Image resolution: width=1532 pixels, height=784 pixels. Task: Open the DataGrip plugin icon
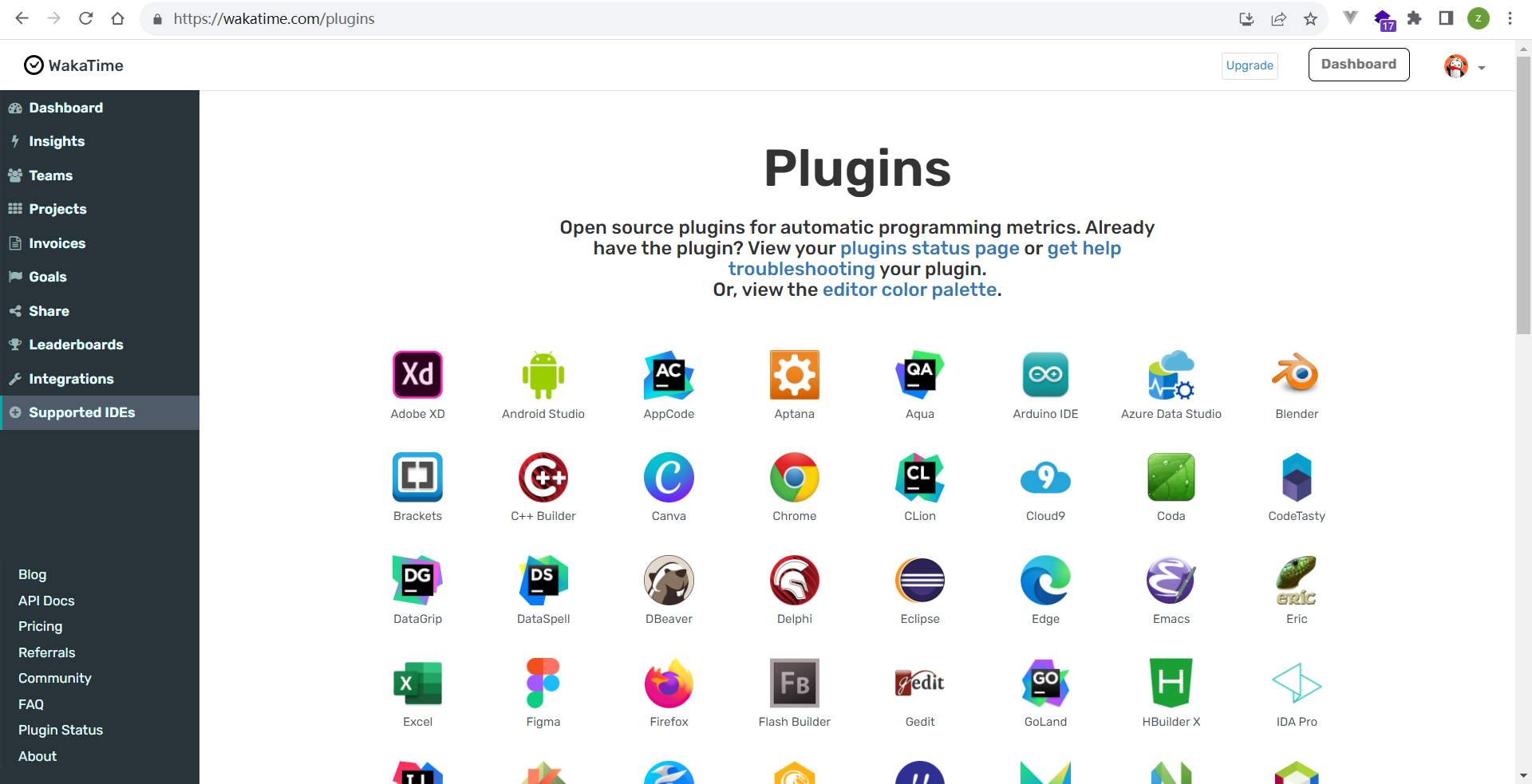click(417, 580)
